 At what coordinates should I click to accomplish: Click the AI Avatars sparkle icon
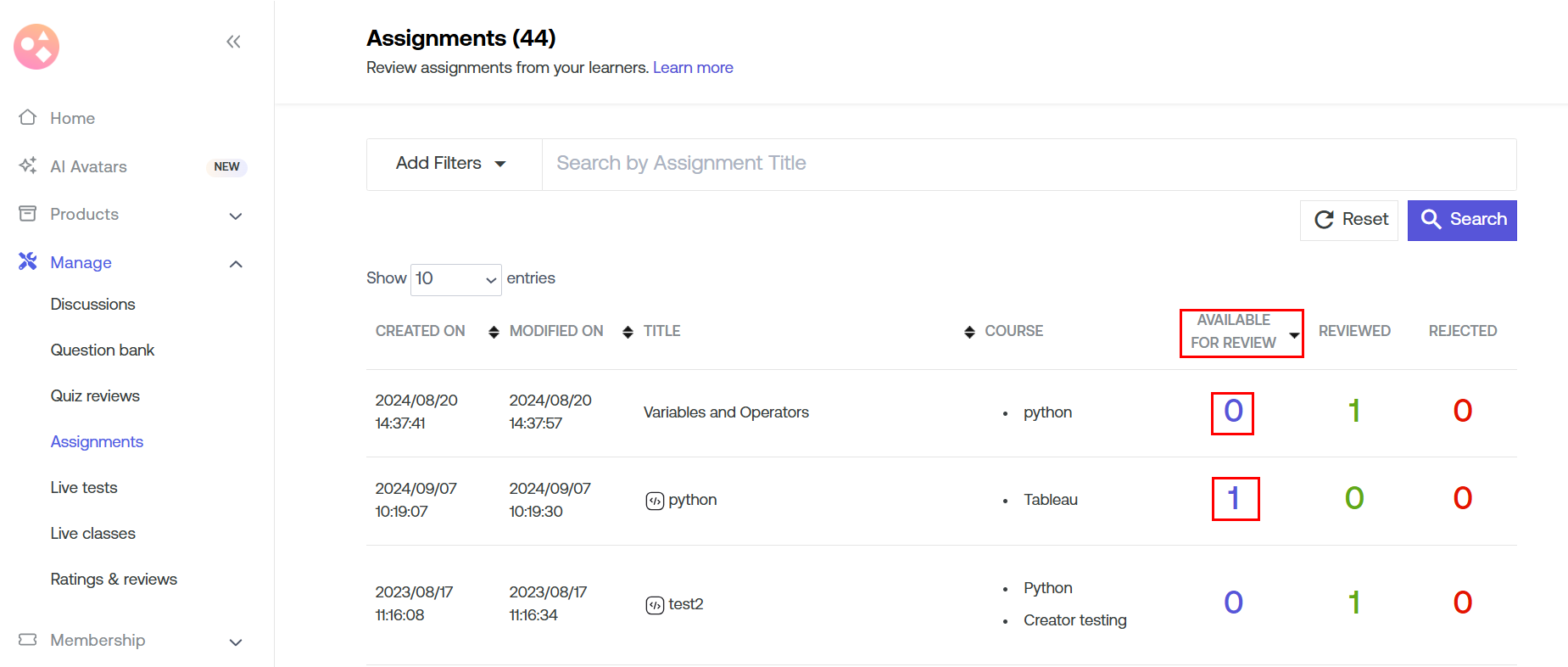tap(28, 165)
